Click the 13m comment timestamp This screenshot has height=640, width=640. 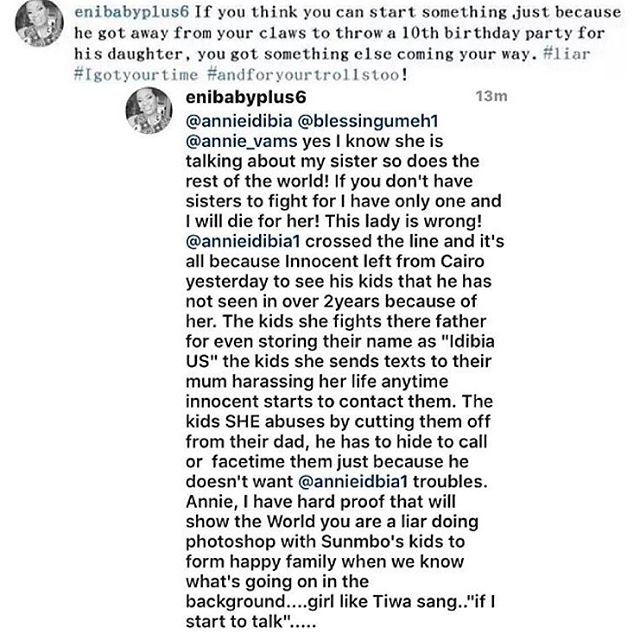coord(491,96)
